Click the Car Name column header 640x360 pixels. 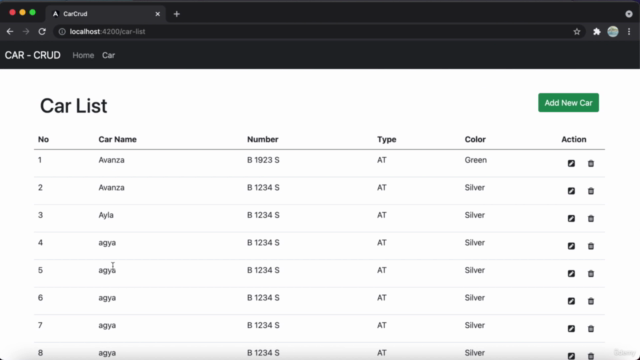[x=118, y=139]
